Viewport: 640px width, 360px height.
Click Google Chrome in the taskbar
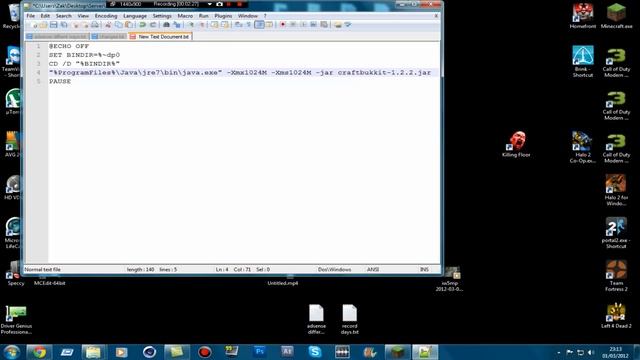coord(39,352)
